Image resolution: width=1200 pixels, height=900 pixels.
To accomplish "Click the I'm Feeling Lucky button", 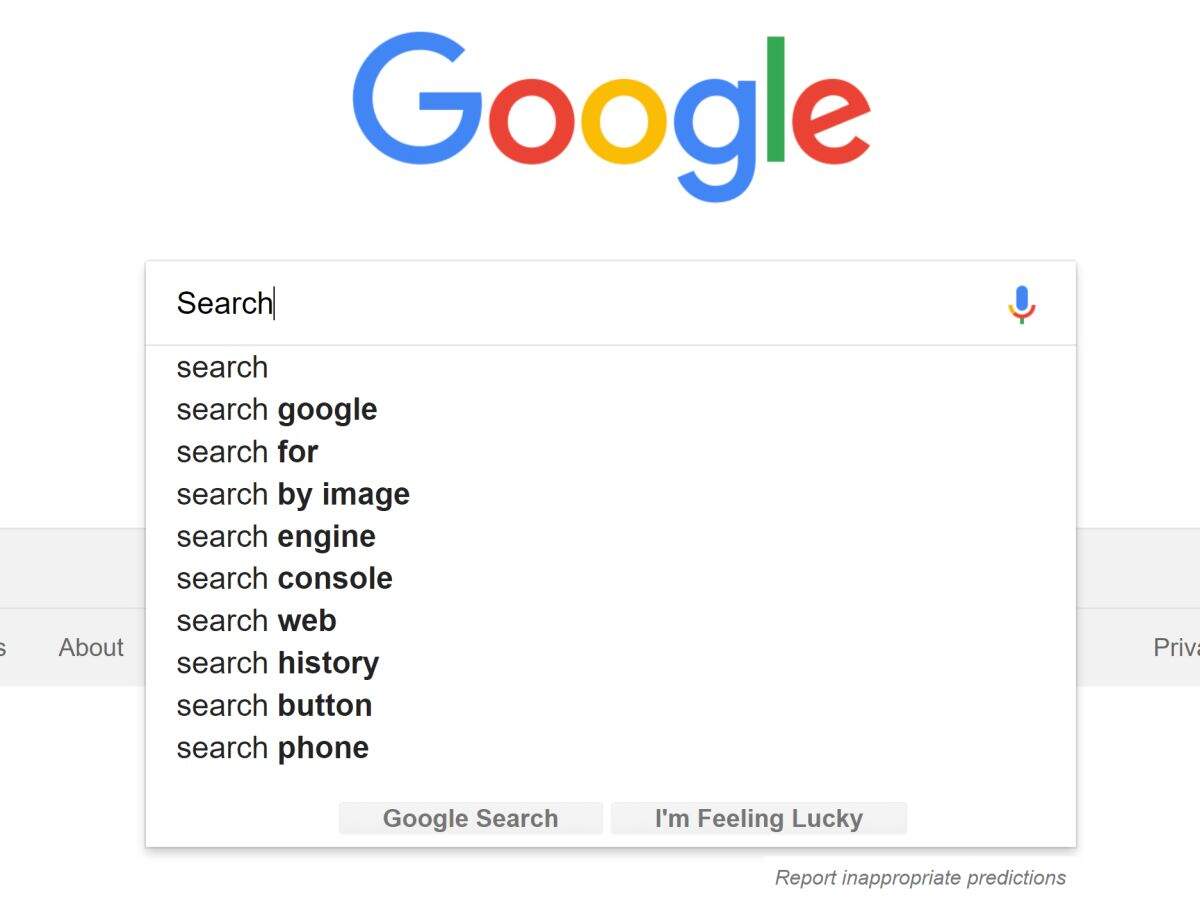I will click(x=760, y=818).
